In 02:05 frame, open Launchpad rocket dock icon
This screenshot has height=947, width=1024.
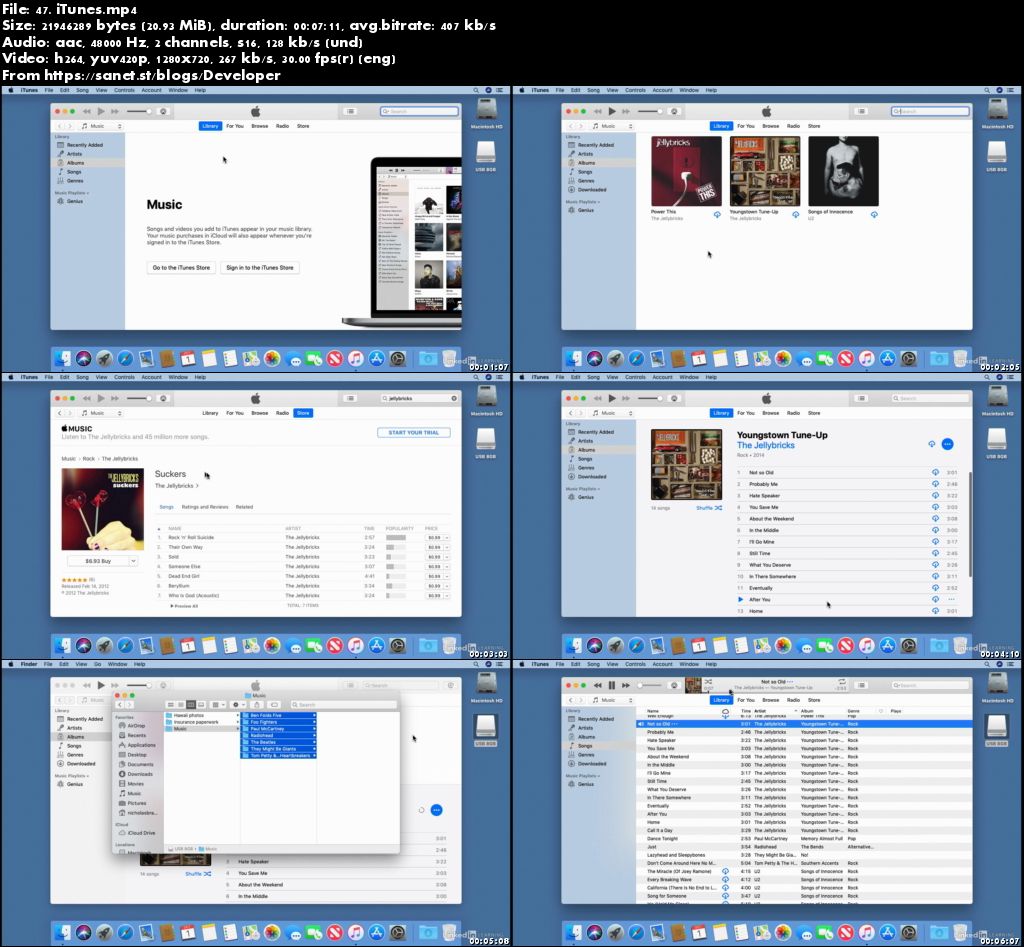[615, 358]
